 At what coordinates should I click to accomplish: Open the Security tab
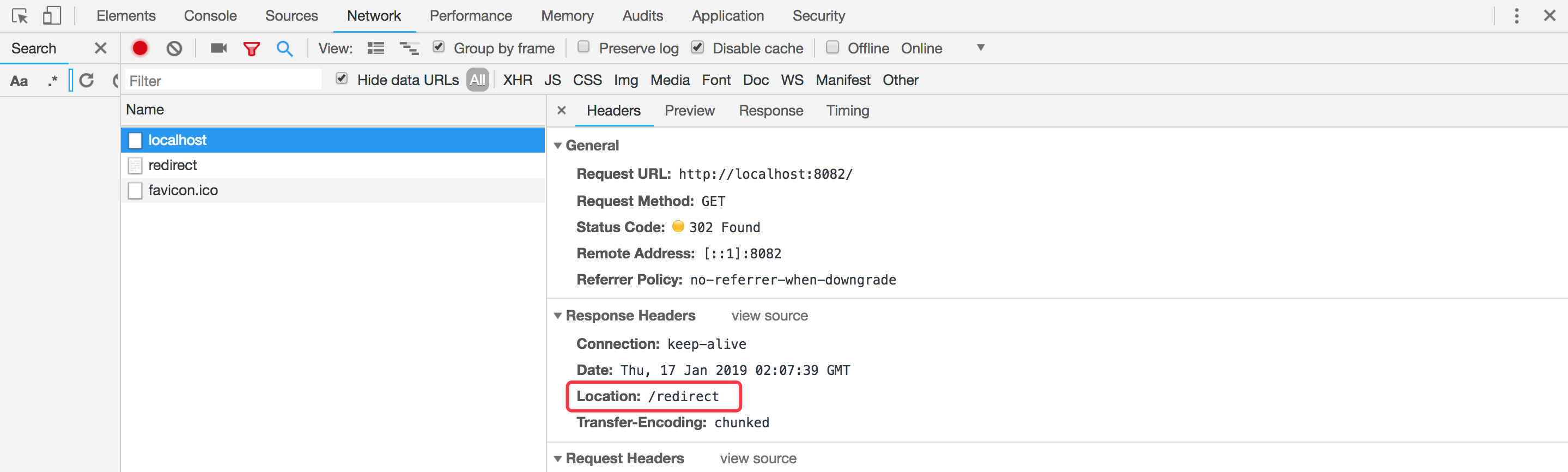tap(818, 16)
